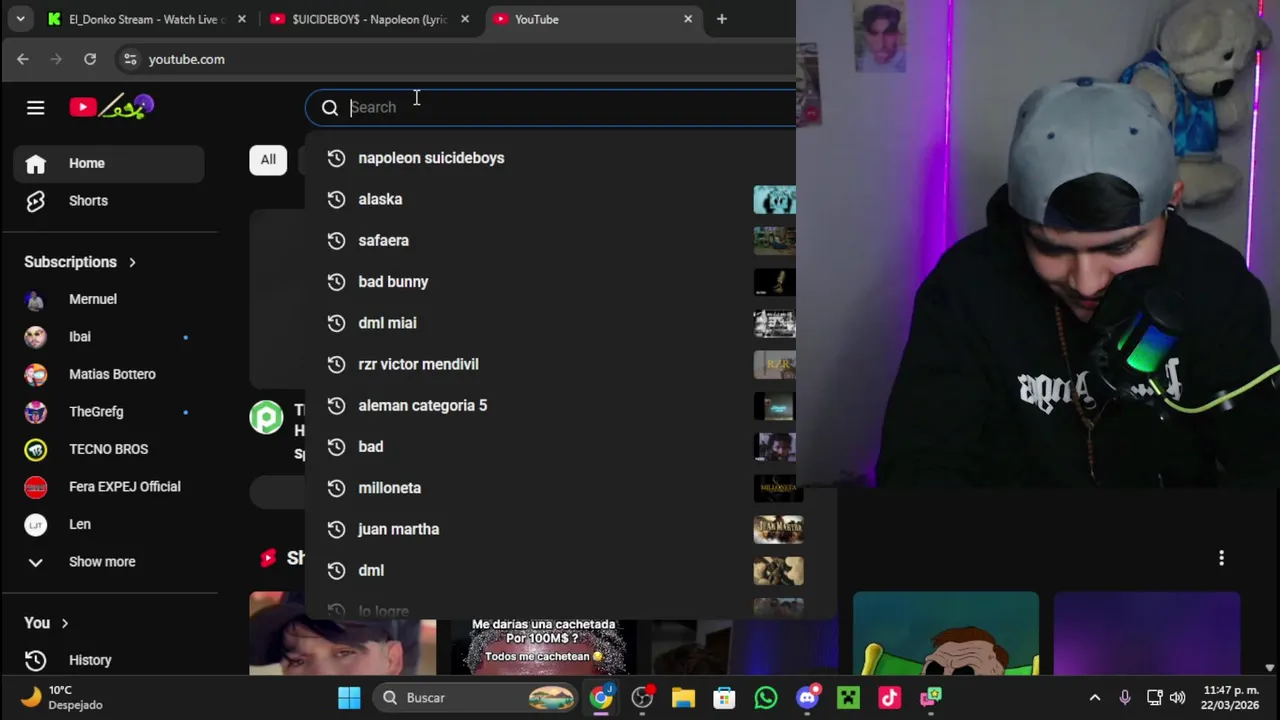Screen dimensions: 1280x720
Task: Open the Windows Start menu
Action: click(349, 697)
